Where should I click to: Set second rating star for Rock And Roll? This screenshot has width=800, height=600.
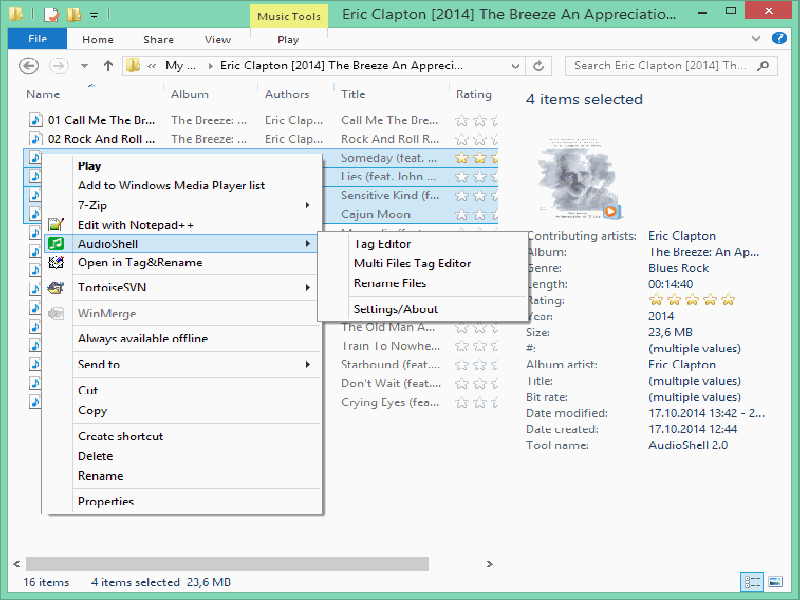480,139
